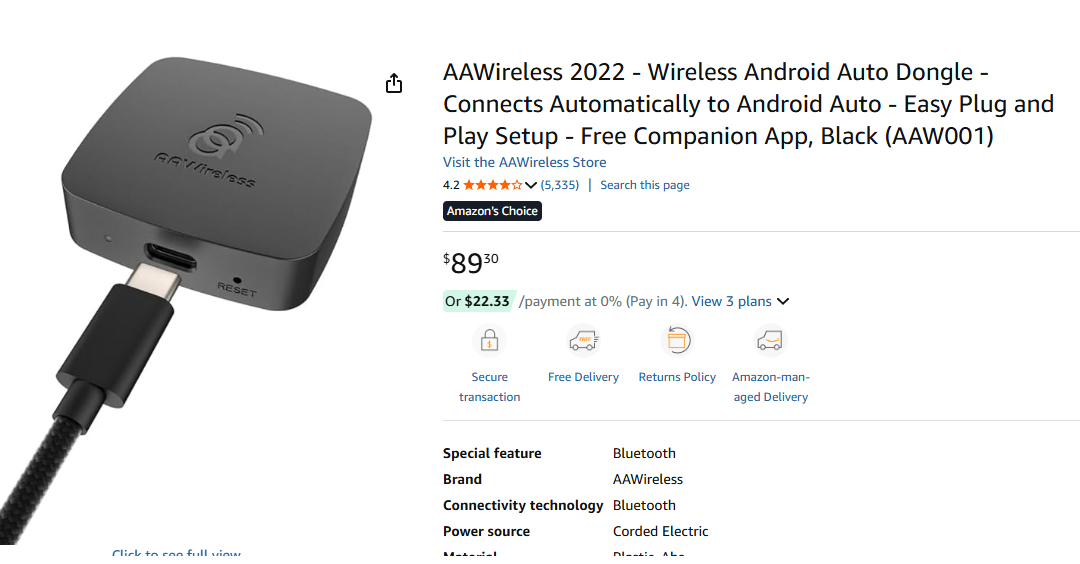Click the Amazon-managed Delivery icon
The image size is (1080, 564).
pyautogui.click(x=770, y=342)
